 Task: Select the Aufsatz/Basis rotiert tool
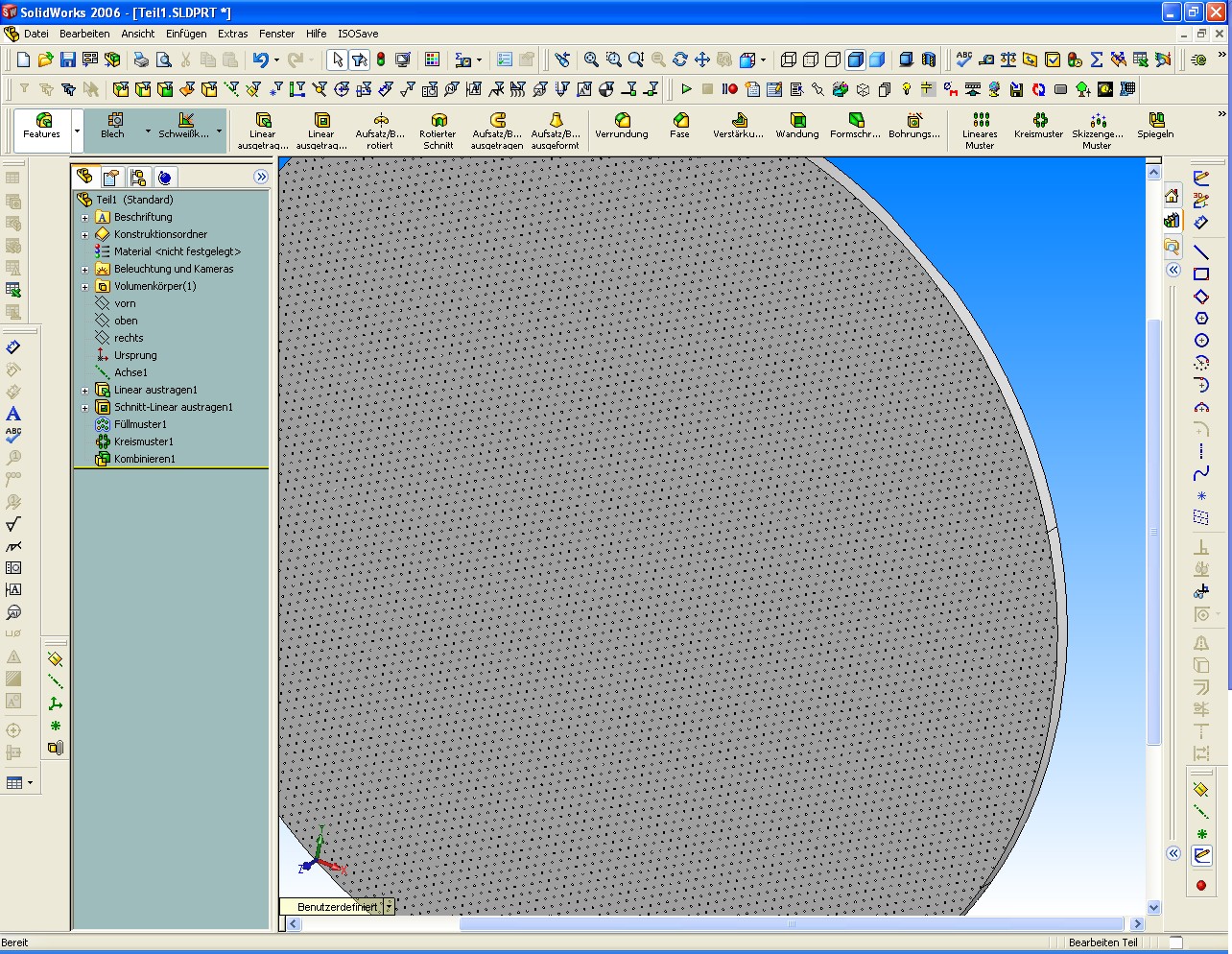coord(380,131)
